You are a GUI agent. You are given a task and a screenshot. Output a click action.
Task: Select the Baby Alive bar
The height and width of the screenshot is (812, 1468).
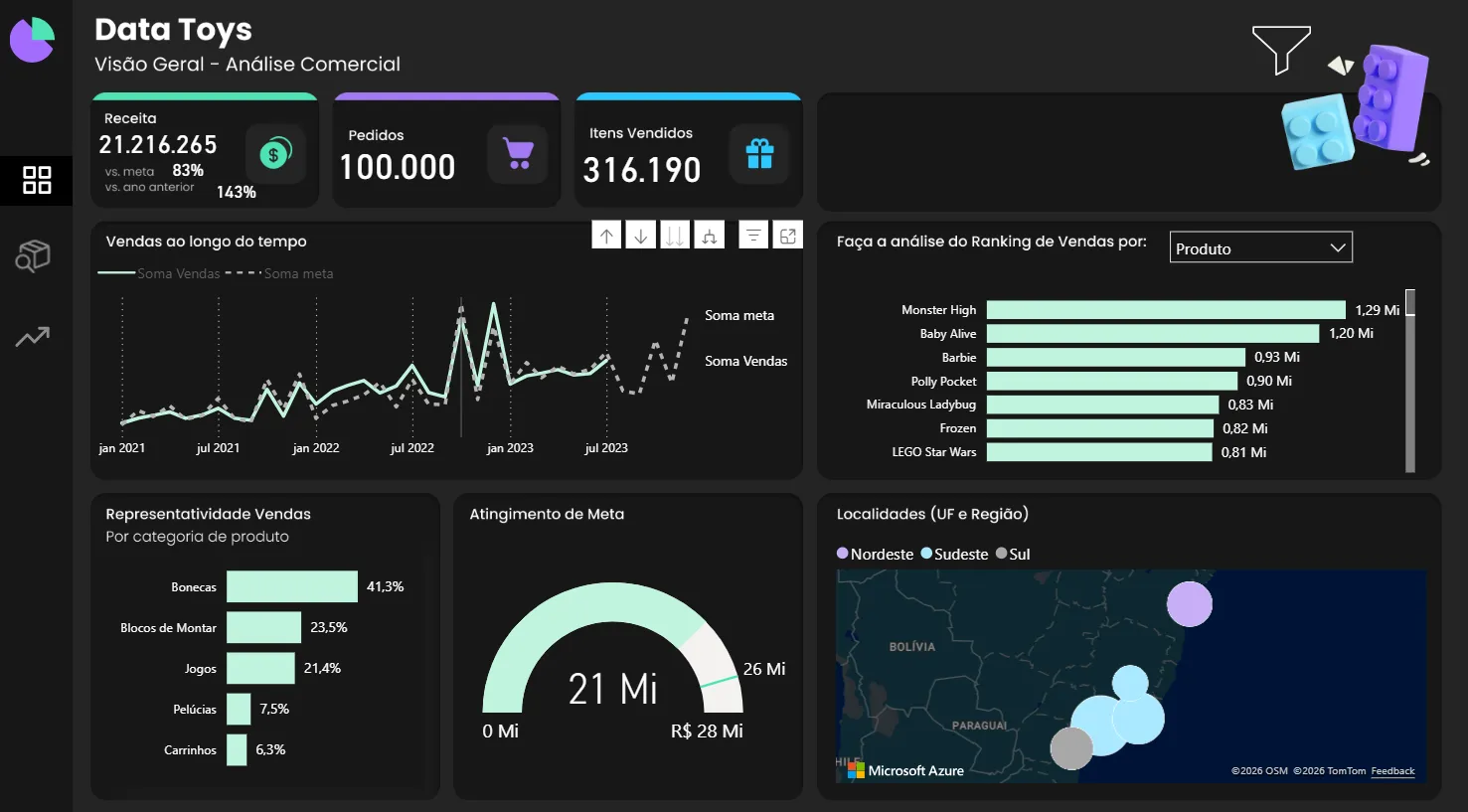(x=1153, y=334)
